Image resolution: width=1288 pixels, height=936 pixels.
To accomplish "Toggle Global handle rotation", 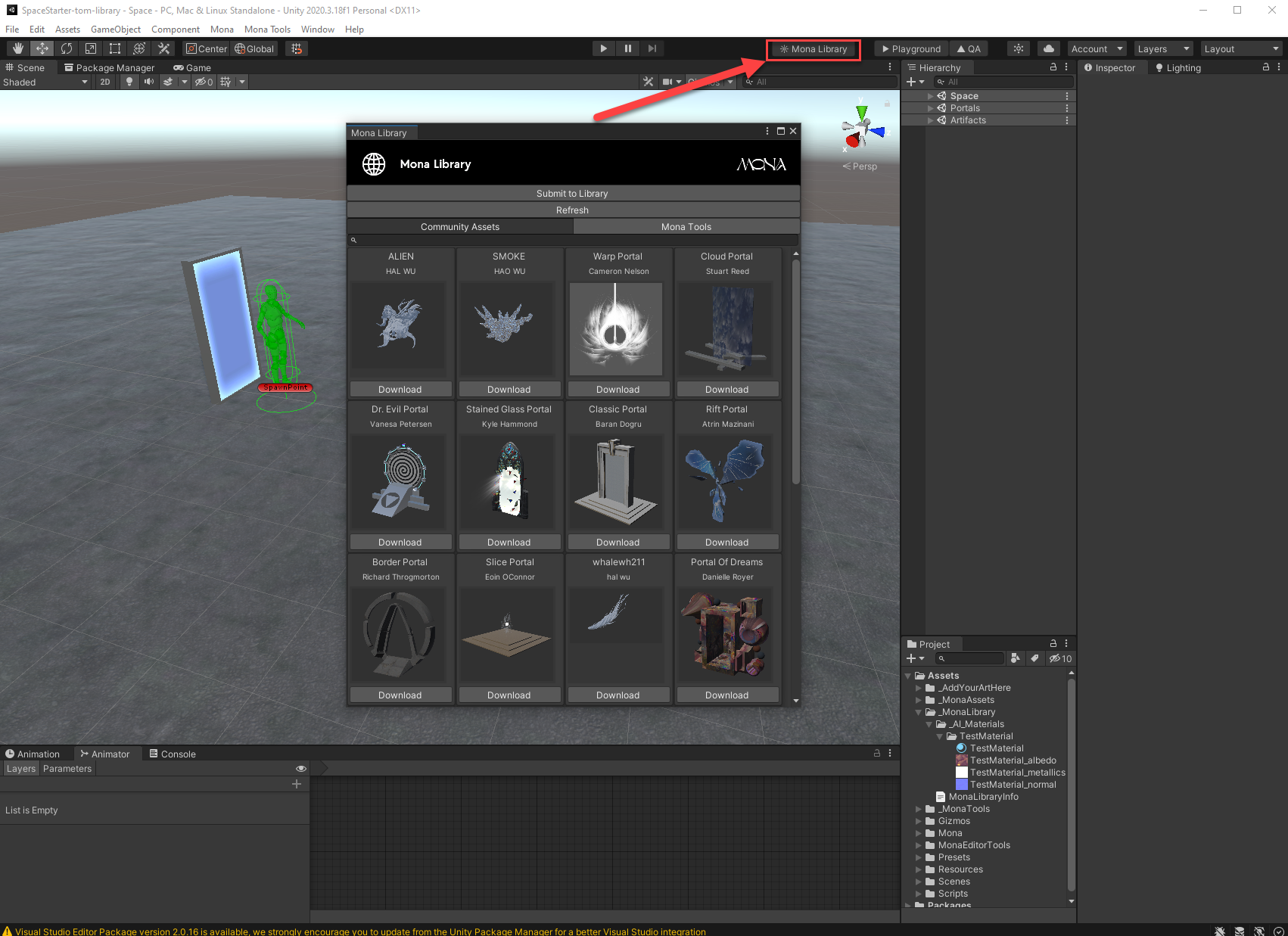I will (254, 48).
